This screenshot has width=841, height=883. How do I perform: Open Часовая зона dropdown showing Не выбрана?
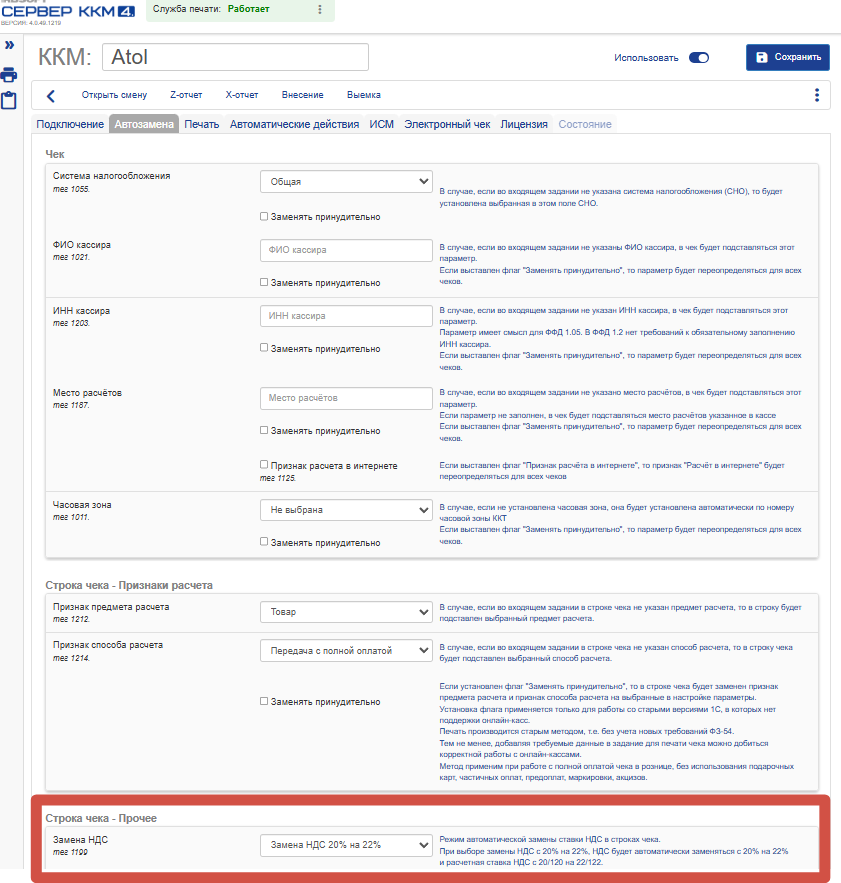[346, 510]
